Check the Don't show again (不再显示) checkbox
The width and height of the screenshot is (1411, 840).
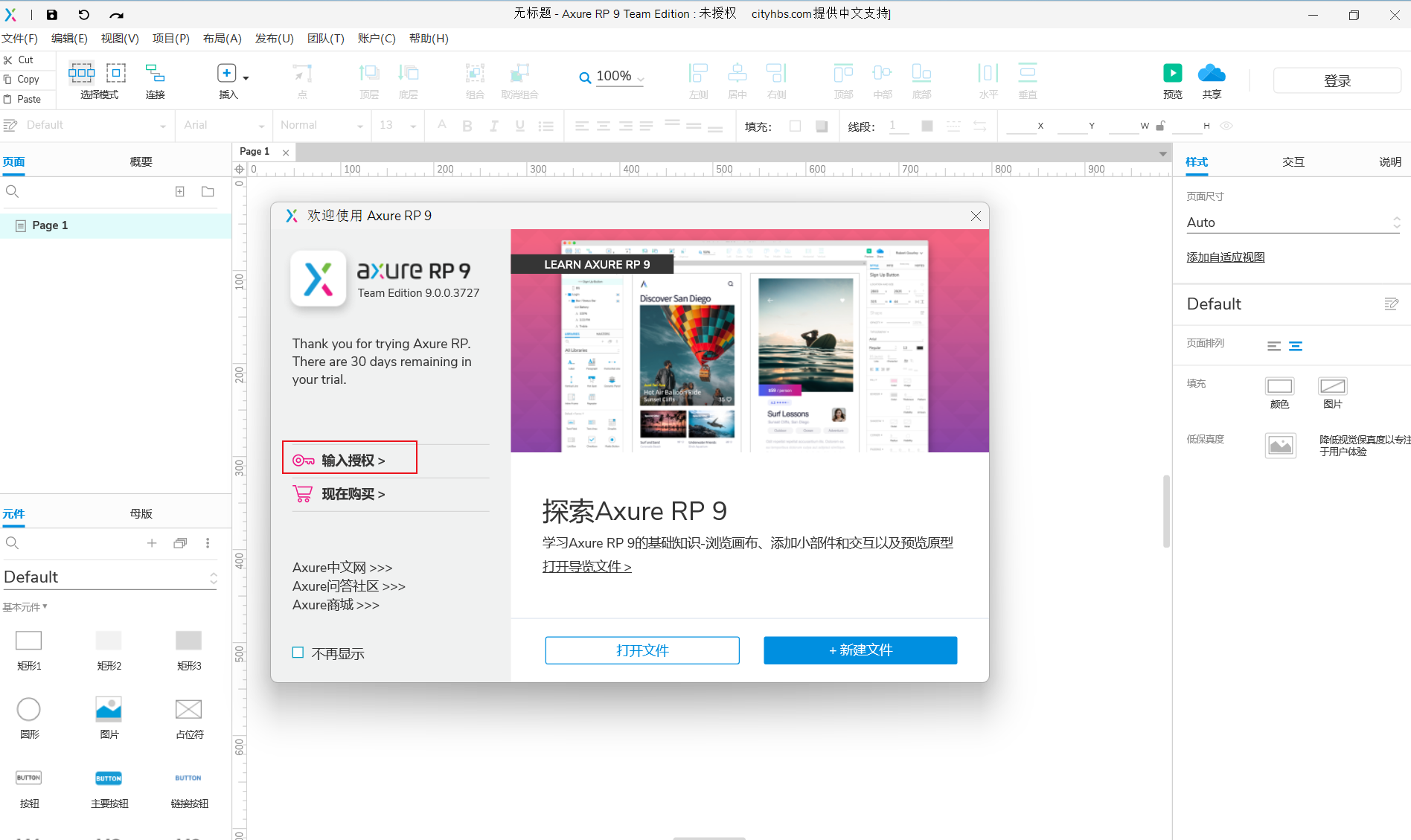point(298,653)
